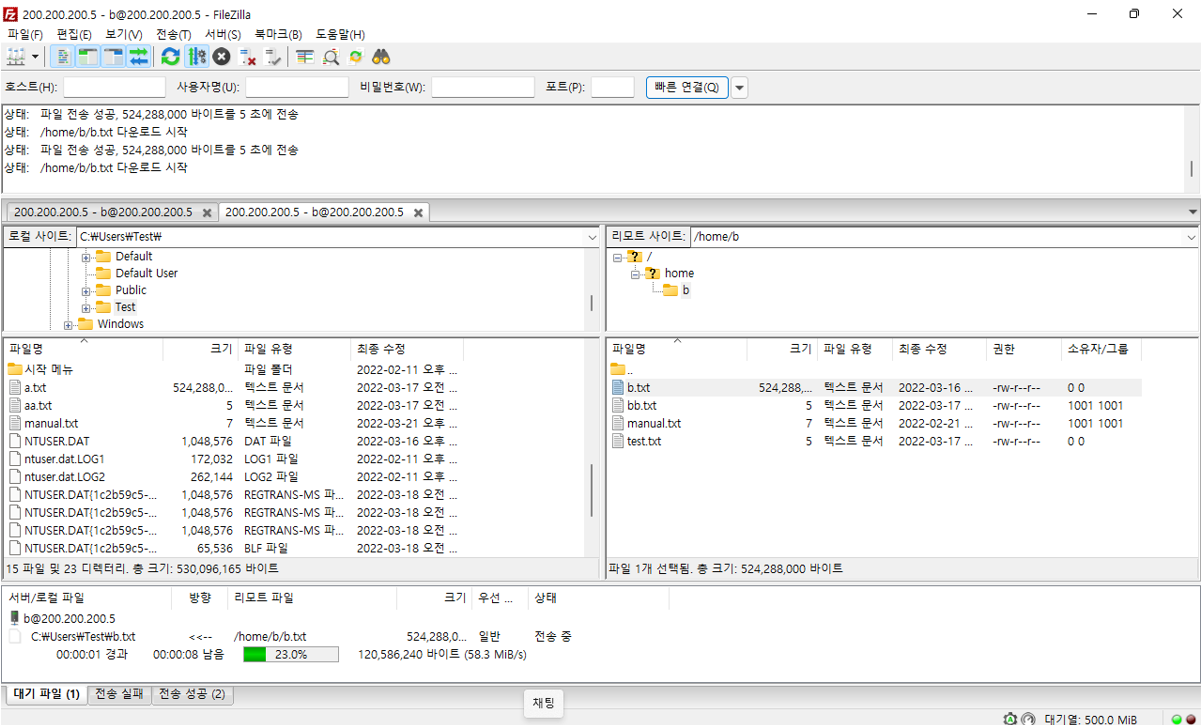Screen dimensions: 1202x725
Task: Open the Site Manager icon
Action: coord(16,57)
